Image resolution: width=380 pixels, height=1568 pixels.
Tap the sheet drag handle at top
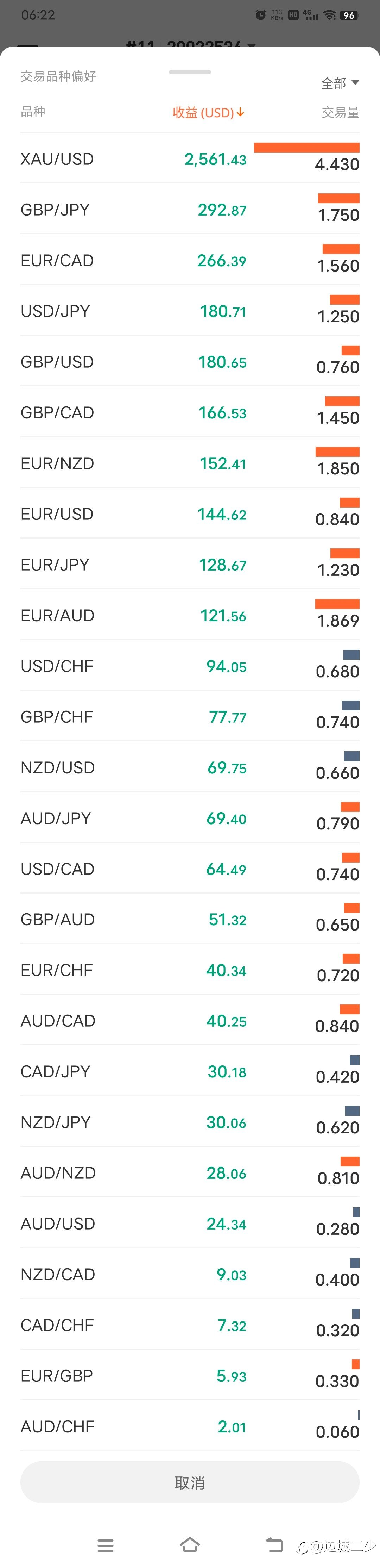190,72
